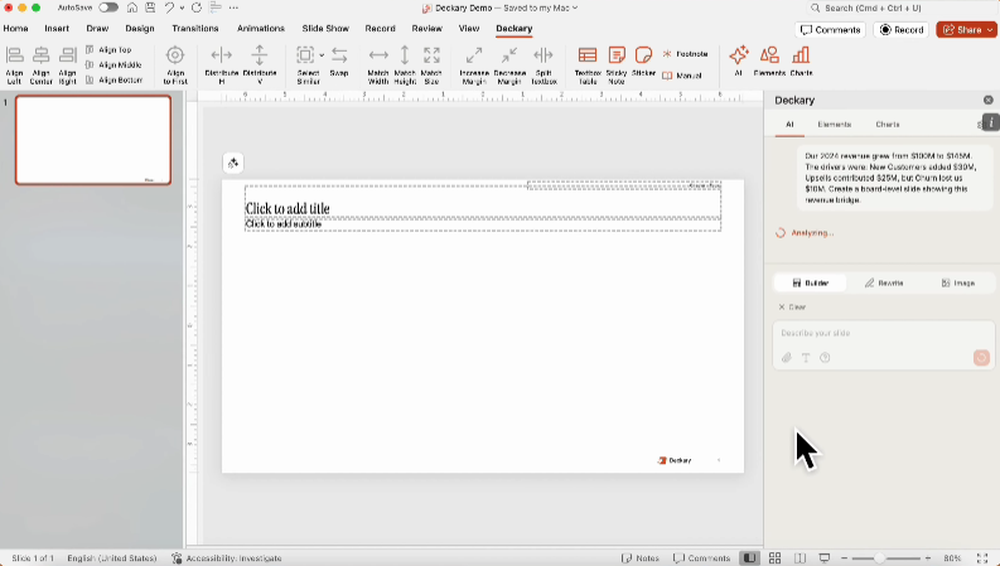Click the Redo icon in title bar
Screen dimensions: 1000x566
coord(196,8)
